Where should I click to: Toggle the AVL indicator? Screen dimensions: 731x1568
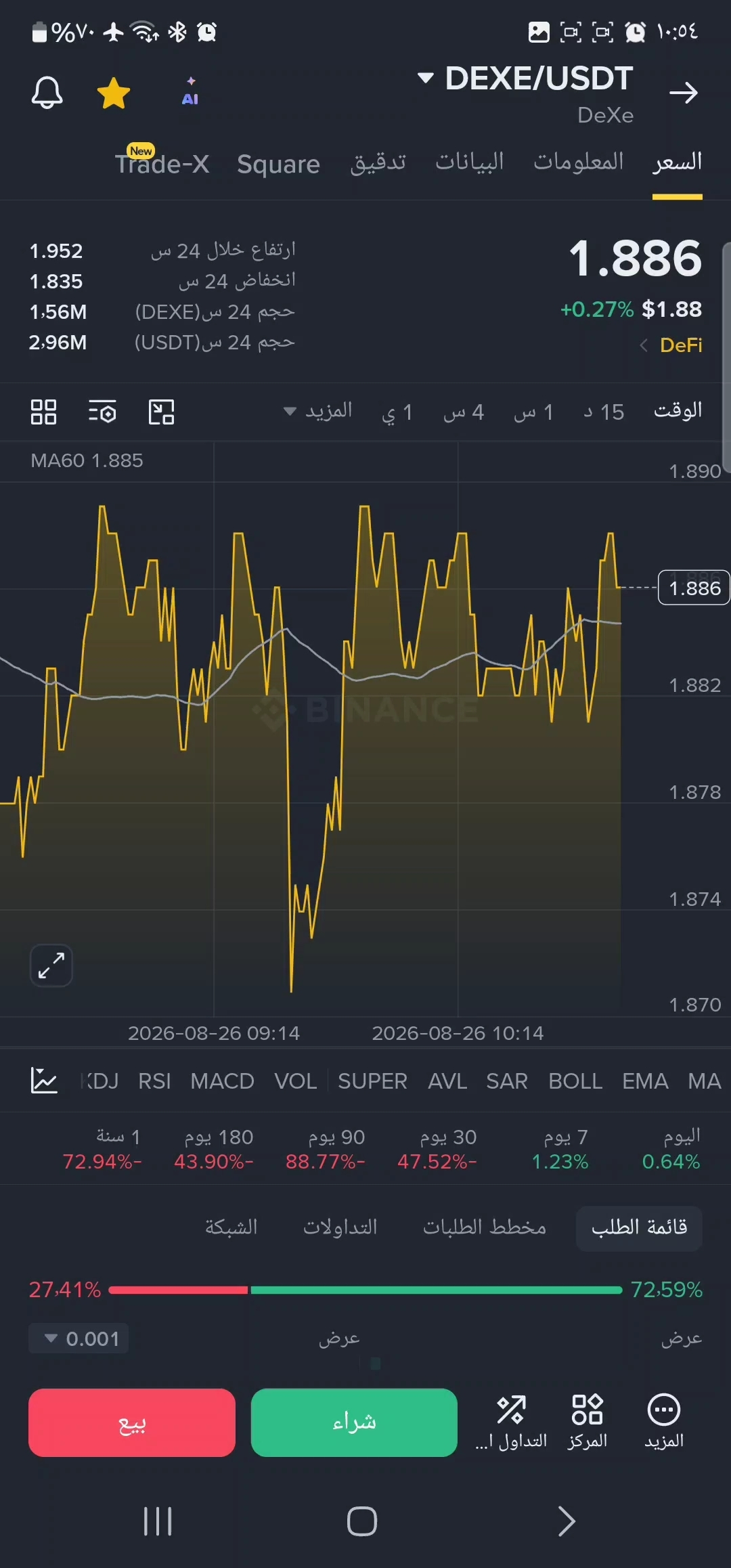pos(447,1081)
